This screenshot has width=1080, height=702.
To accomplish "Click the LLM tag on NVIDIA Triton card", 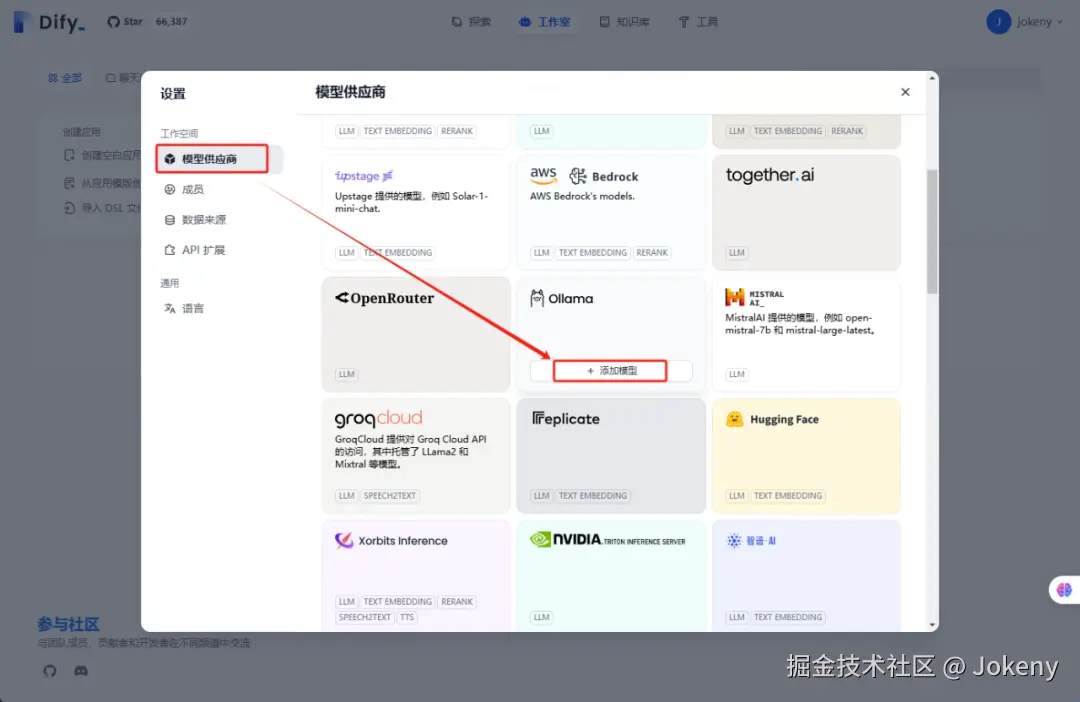I will click(541, 617).
